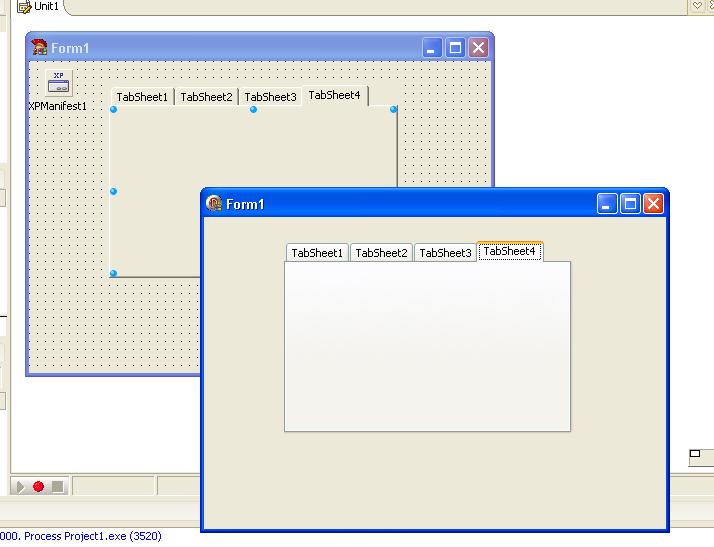
Task: Open TabSheet2 tab in designer Form1
Action: coord(206,97)
